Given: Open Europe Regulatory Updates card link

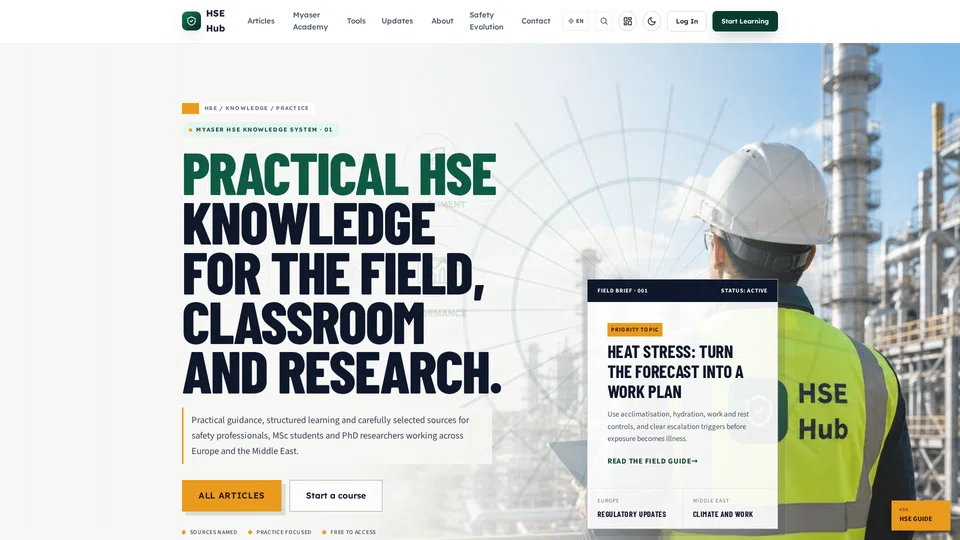Looking at the screenshot, I should tap(634, 508).
